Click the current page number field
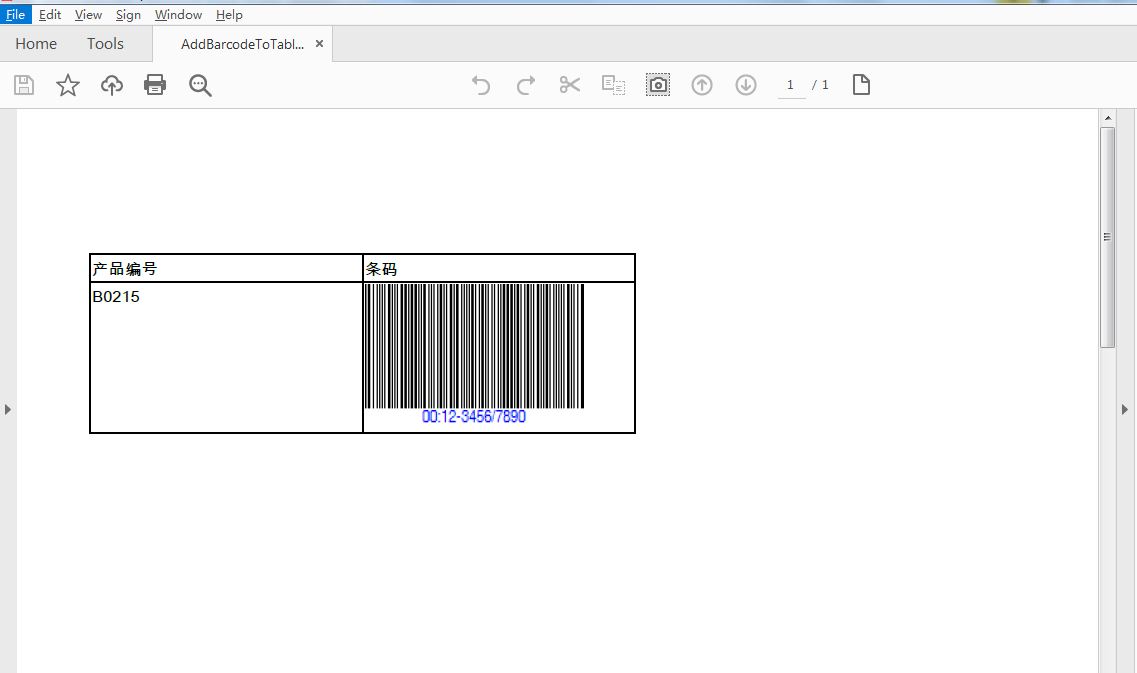The height and width of the screenshot is (673, 1137). click(791, 85)
